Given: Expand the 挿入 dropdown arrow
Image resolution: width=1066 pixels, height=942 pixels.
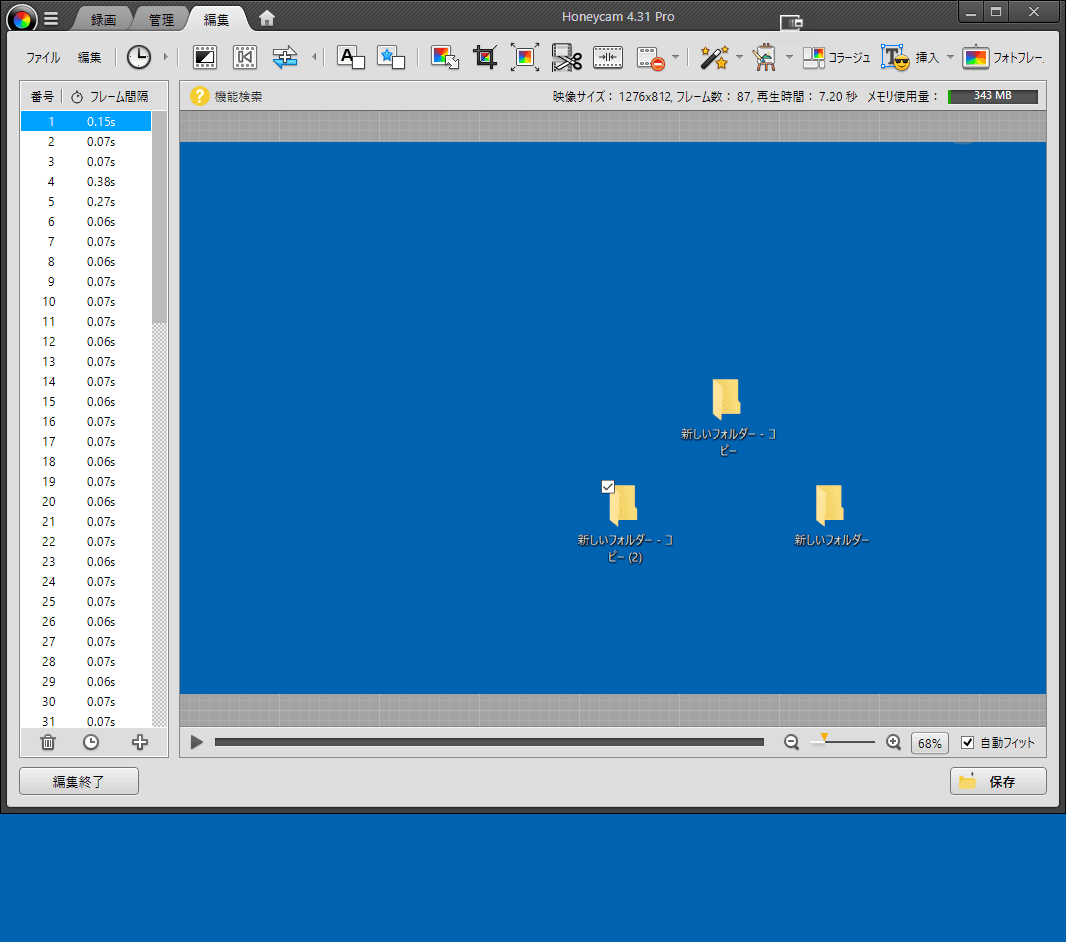Looking at the screenshot, I should (x=950, y=57).
